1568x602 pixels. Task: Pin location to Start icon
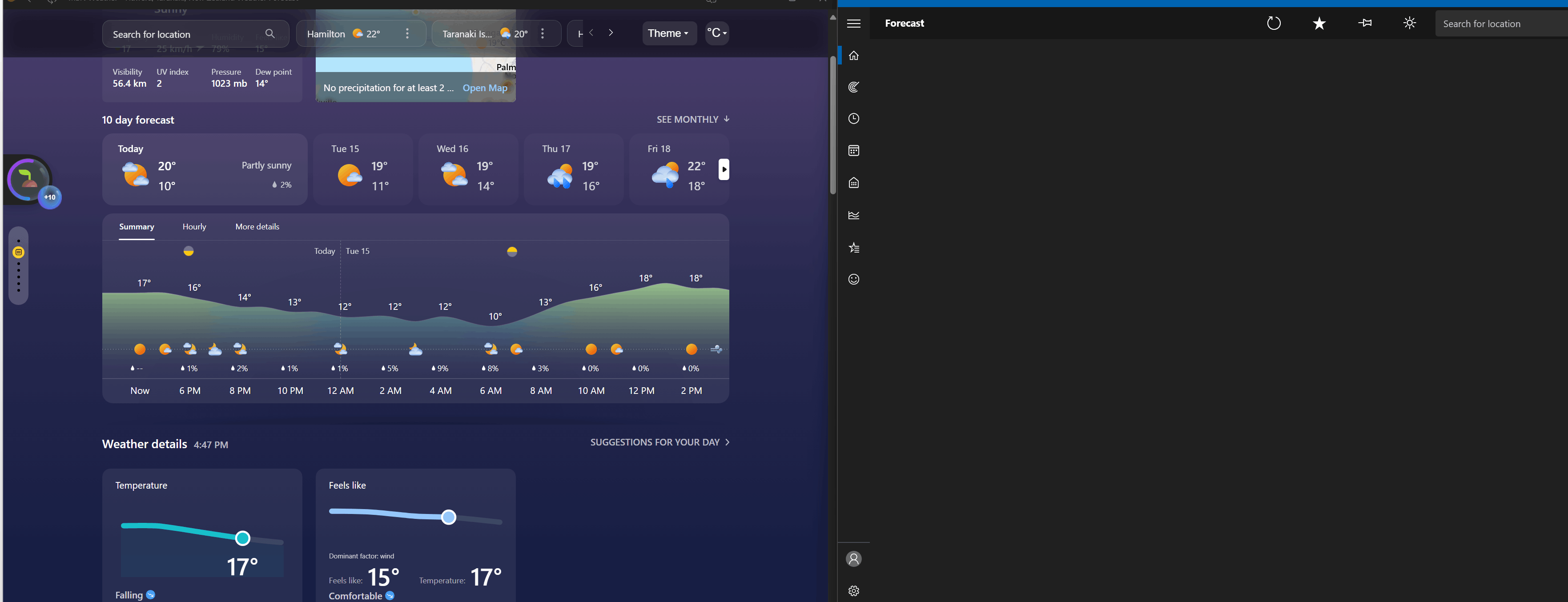1365,23
